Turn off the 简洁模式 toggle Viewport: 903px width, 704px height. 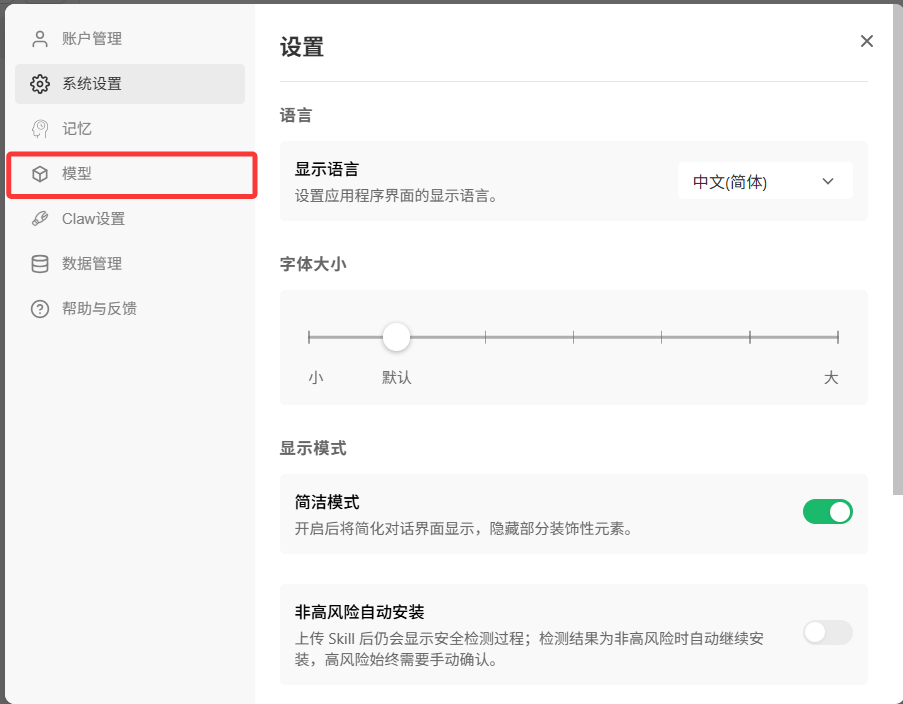coord(828,512)
